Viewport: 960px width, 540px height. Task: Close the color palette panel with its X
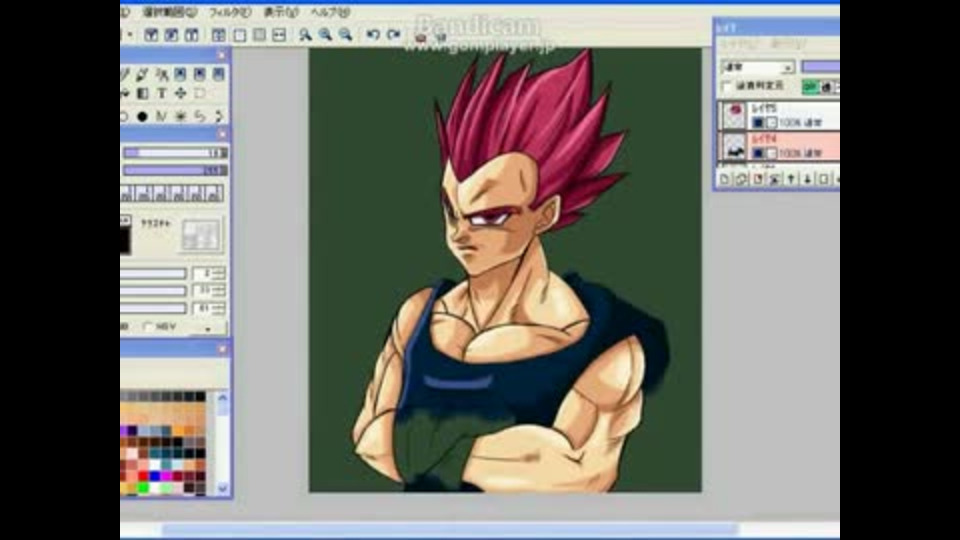tap(222, 349)
